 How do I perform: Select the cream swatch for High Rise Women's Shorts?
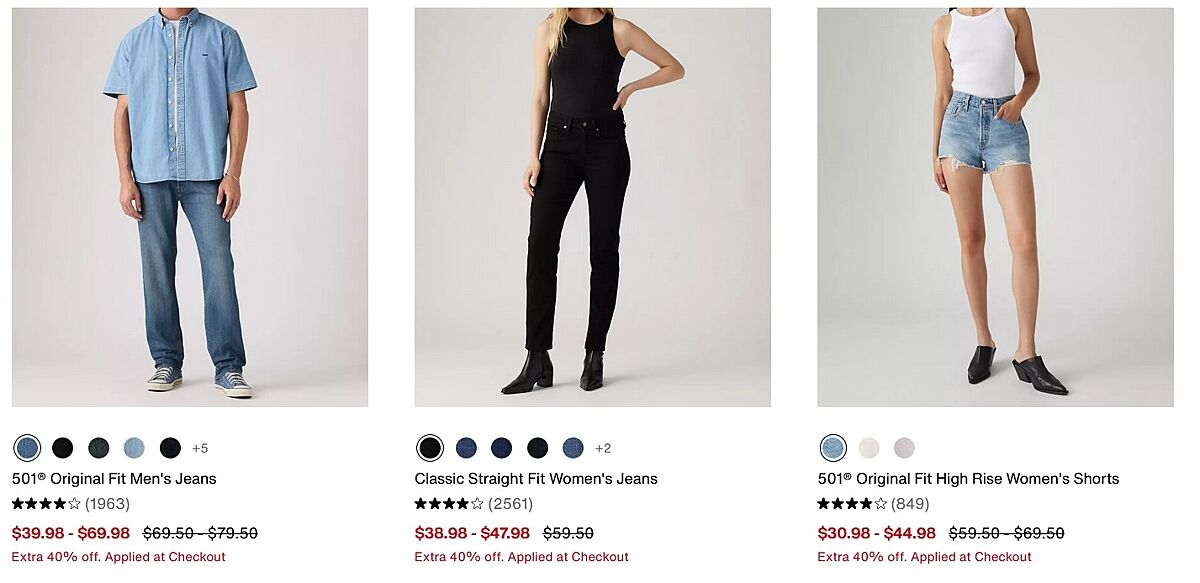point(869,448)
